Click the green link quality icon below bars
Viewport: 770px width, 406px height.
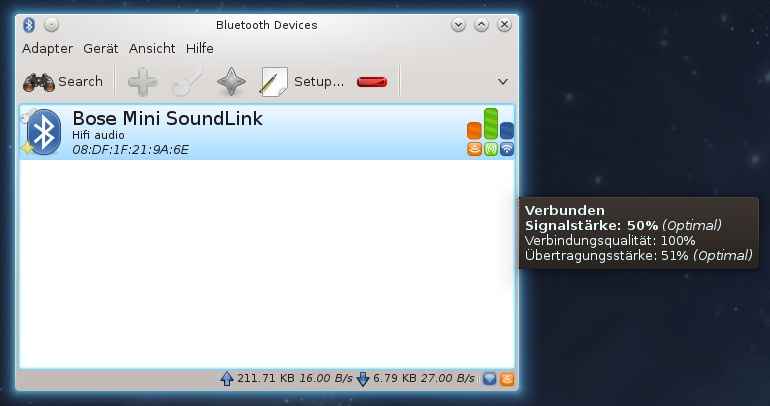pos(491,149)
